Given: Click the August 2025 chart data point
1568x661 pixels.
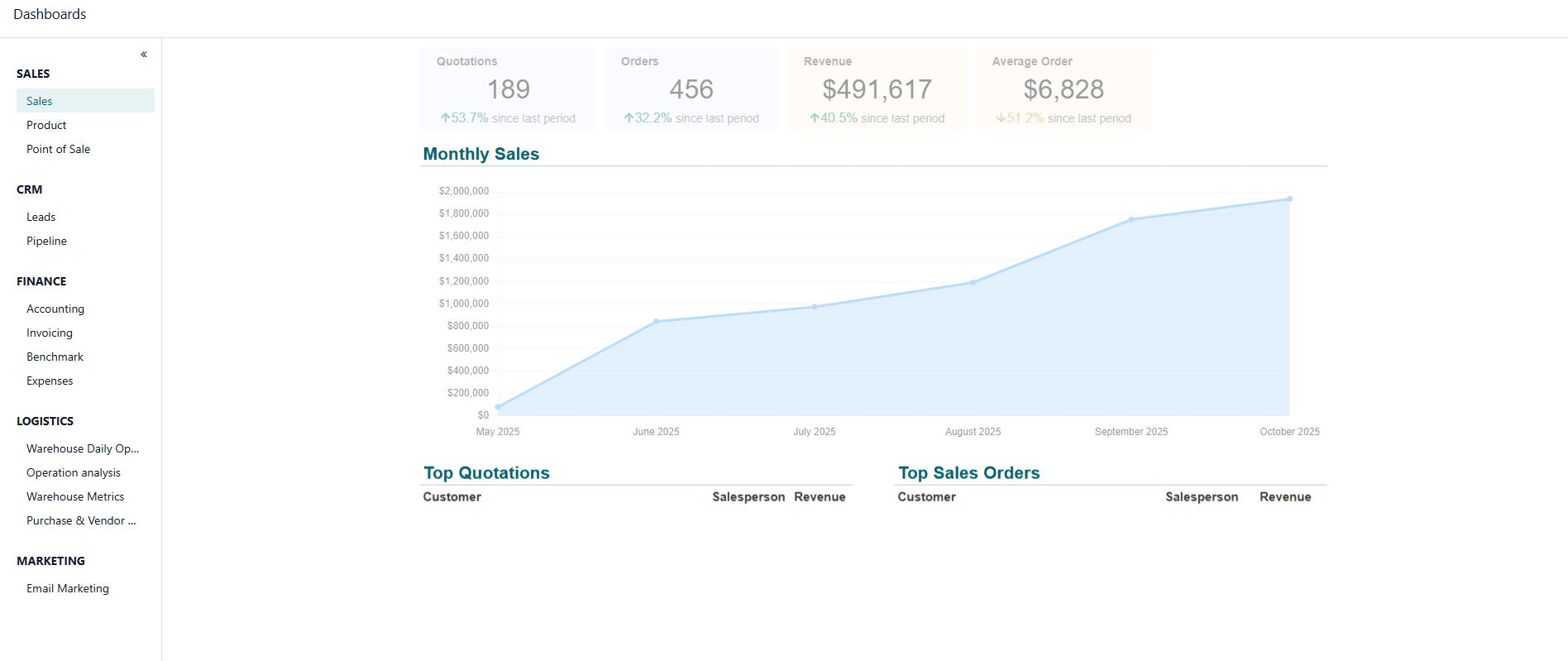Looking at the screenshot, I should 973,283.
